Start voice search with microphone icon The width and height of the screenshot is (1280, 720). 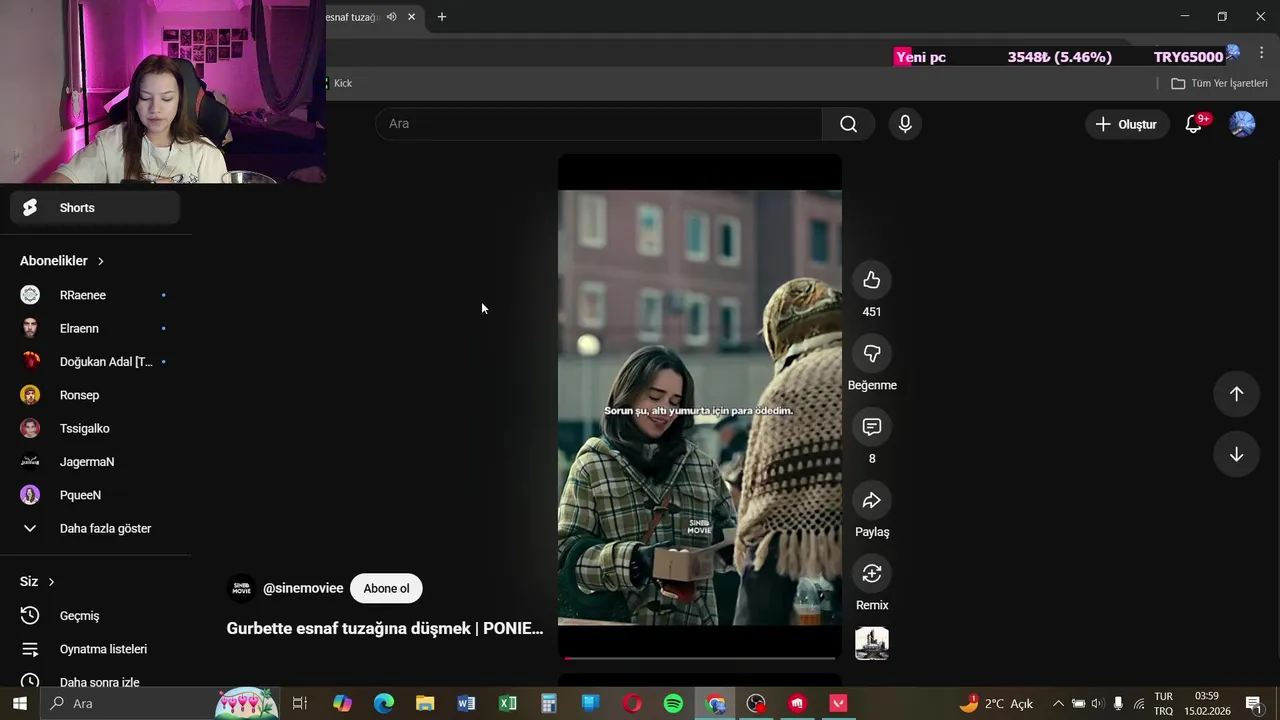[x=905, y=124]
